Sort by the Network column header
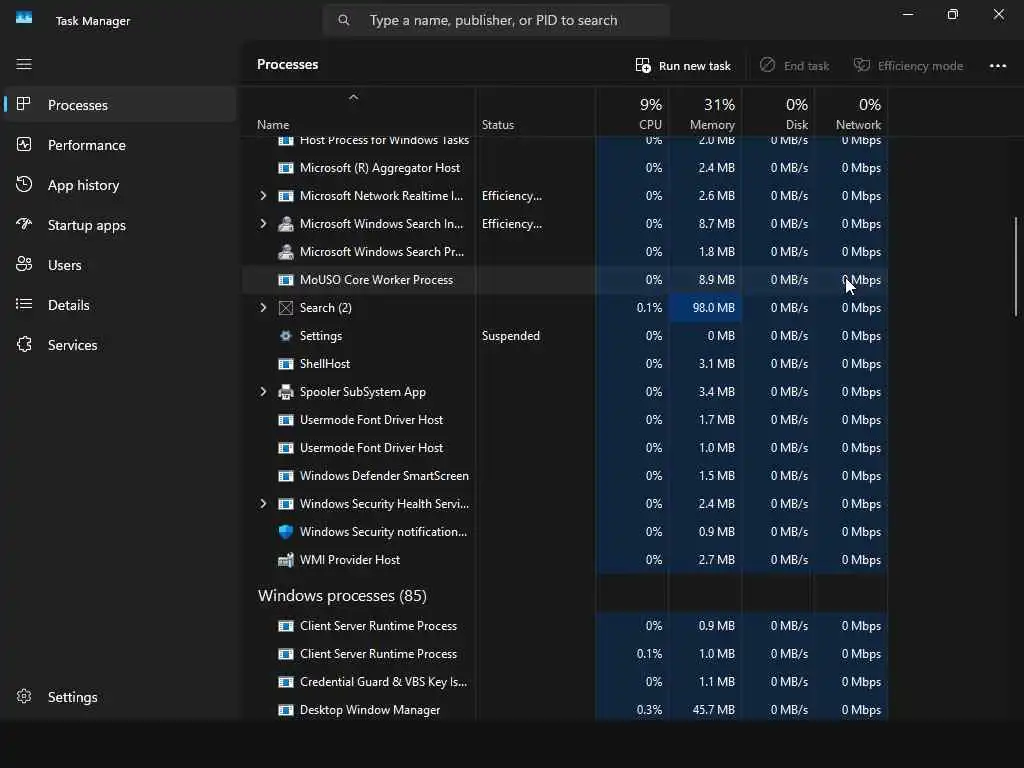This screenshot has height=768, width=1024. click(x=852, y=113)
